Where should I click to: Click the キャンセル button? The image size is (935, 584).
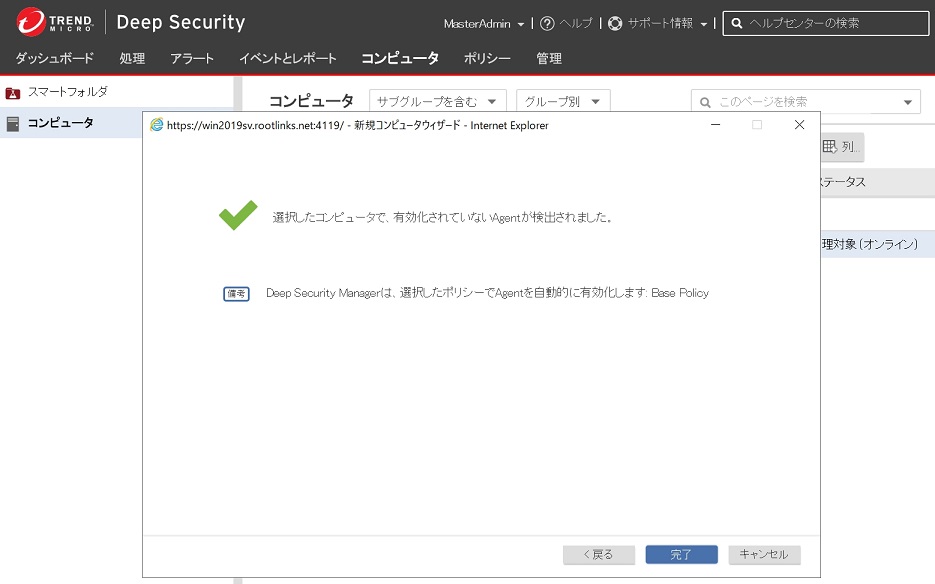[x=764, y=554]
